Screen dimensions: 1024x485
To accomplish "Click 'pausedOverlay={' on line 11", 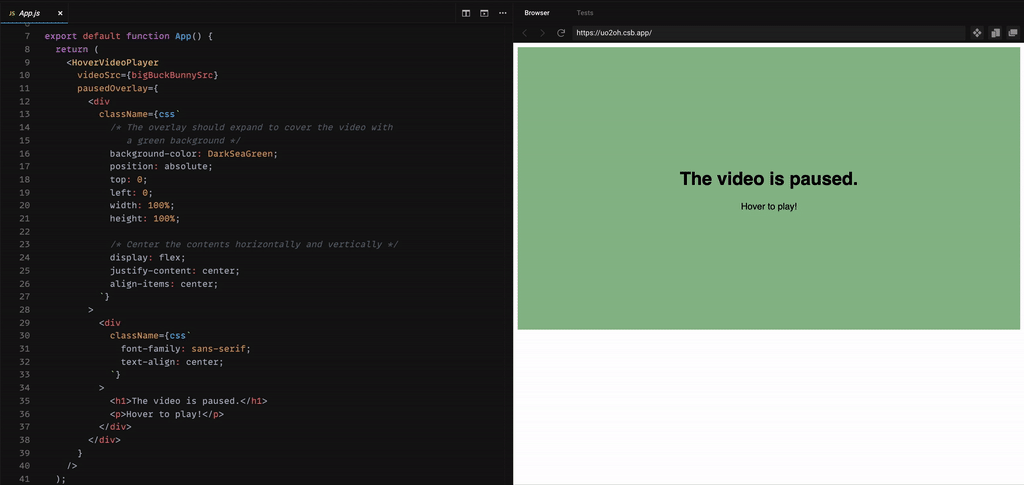I will pos(118,88).
